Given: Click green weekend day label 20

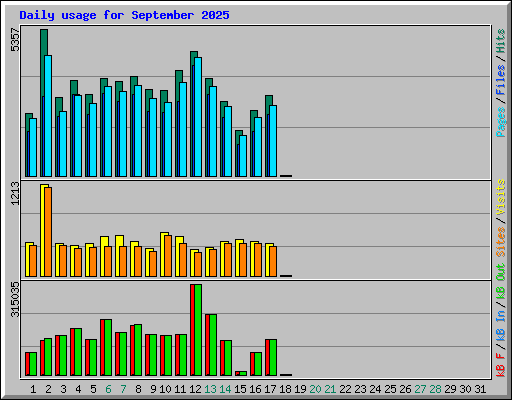Looking at the screenshot, I should [315, 389].
